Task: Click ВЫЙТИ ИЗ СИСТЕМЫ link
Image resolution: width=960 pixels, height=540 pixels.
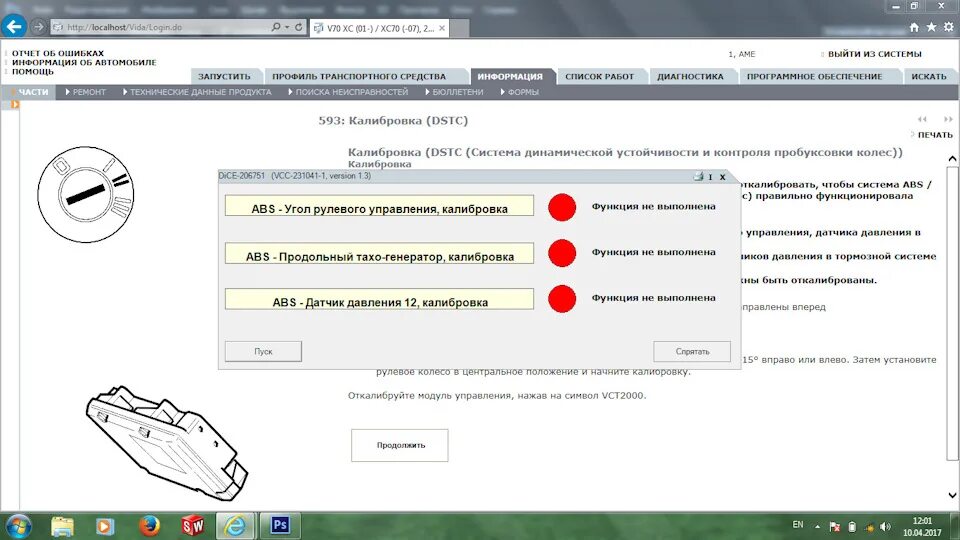Action: 874,54
